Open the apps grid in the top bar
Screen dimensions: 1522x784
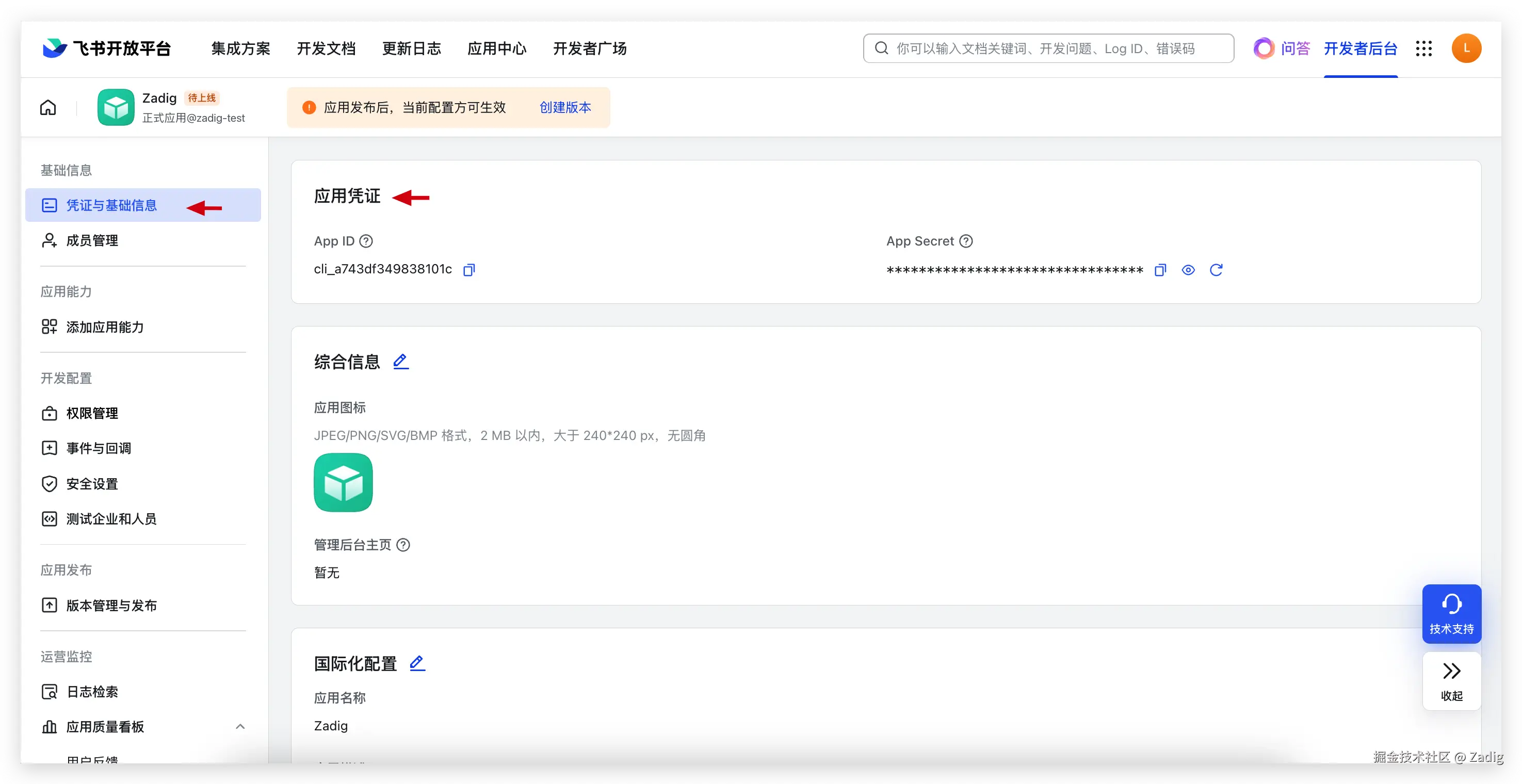point(1424,48)
